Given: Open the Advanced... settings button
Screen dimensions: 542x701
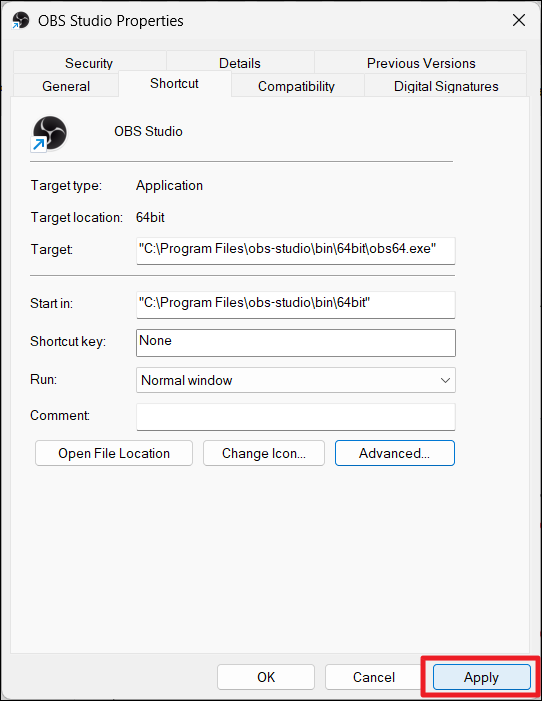Looking at the screenshot, I should [395, 453].
